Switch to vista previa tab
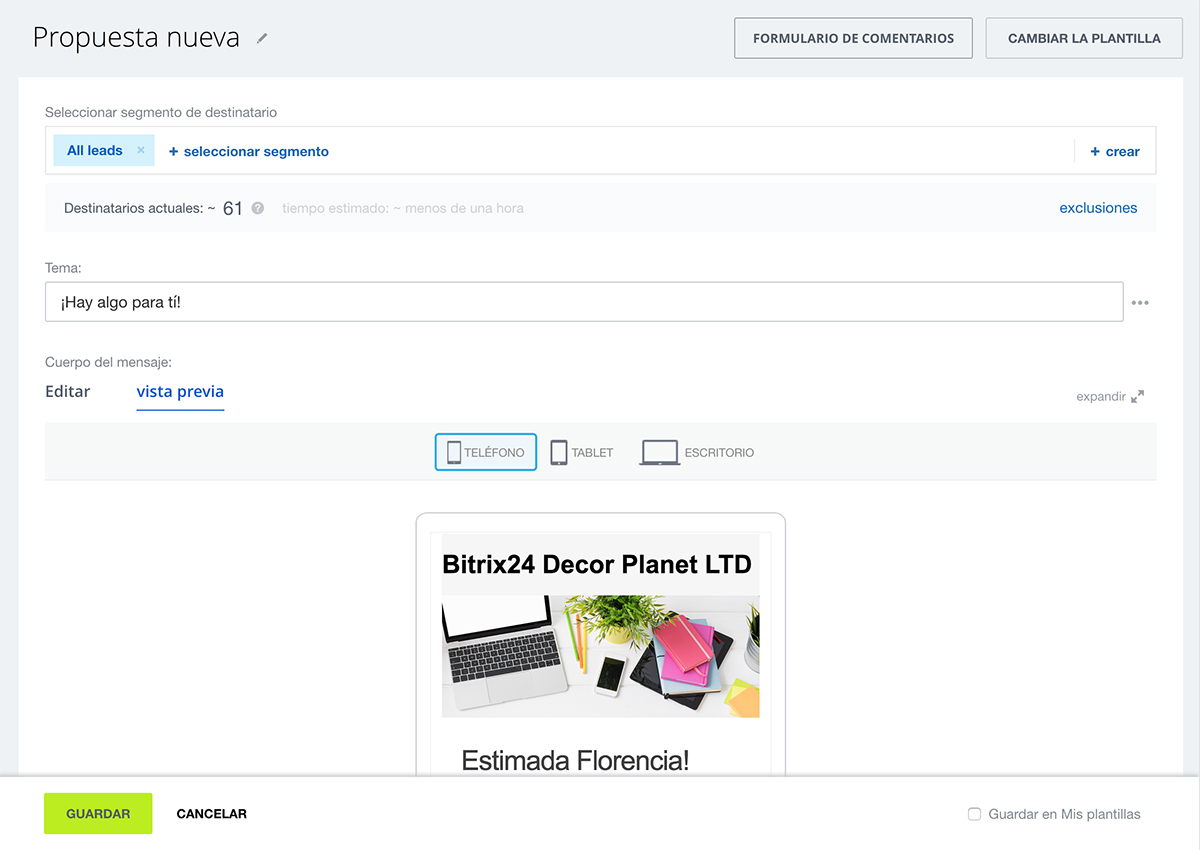Image resolution: width=1200 pixels, height=850 pixels. point(180,391)
